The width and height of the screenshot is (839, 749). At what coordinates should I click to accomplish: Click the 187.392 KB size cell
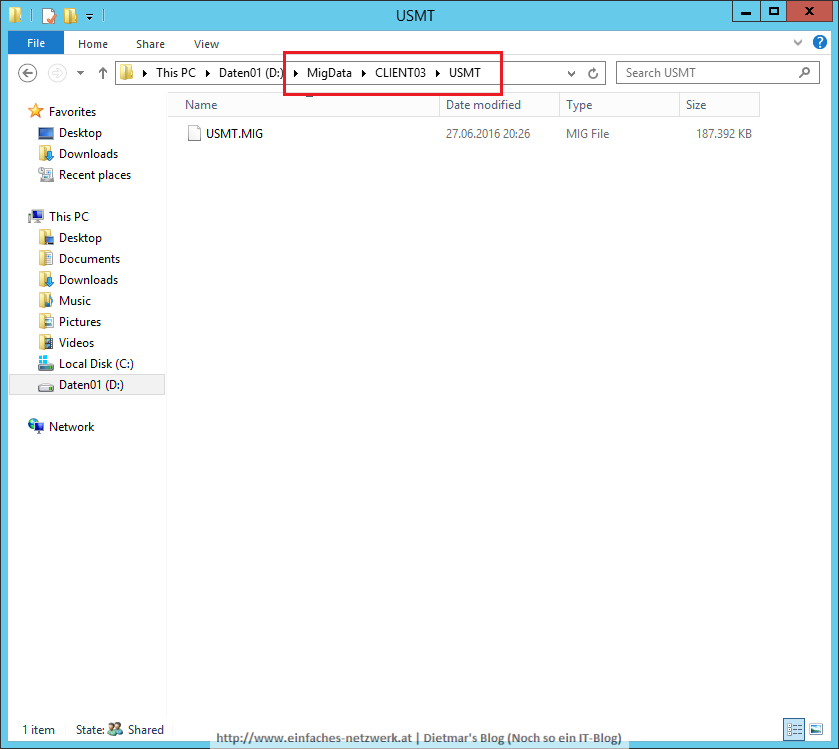723,134
